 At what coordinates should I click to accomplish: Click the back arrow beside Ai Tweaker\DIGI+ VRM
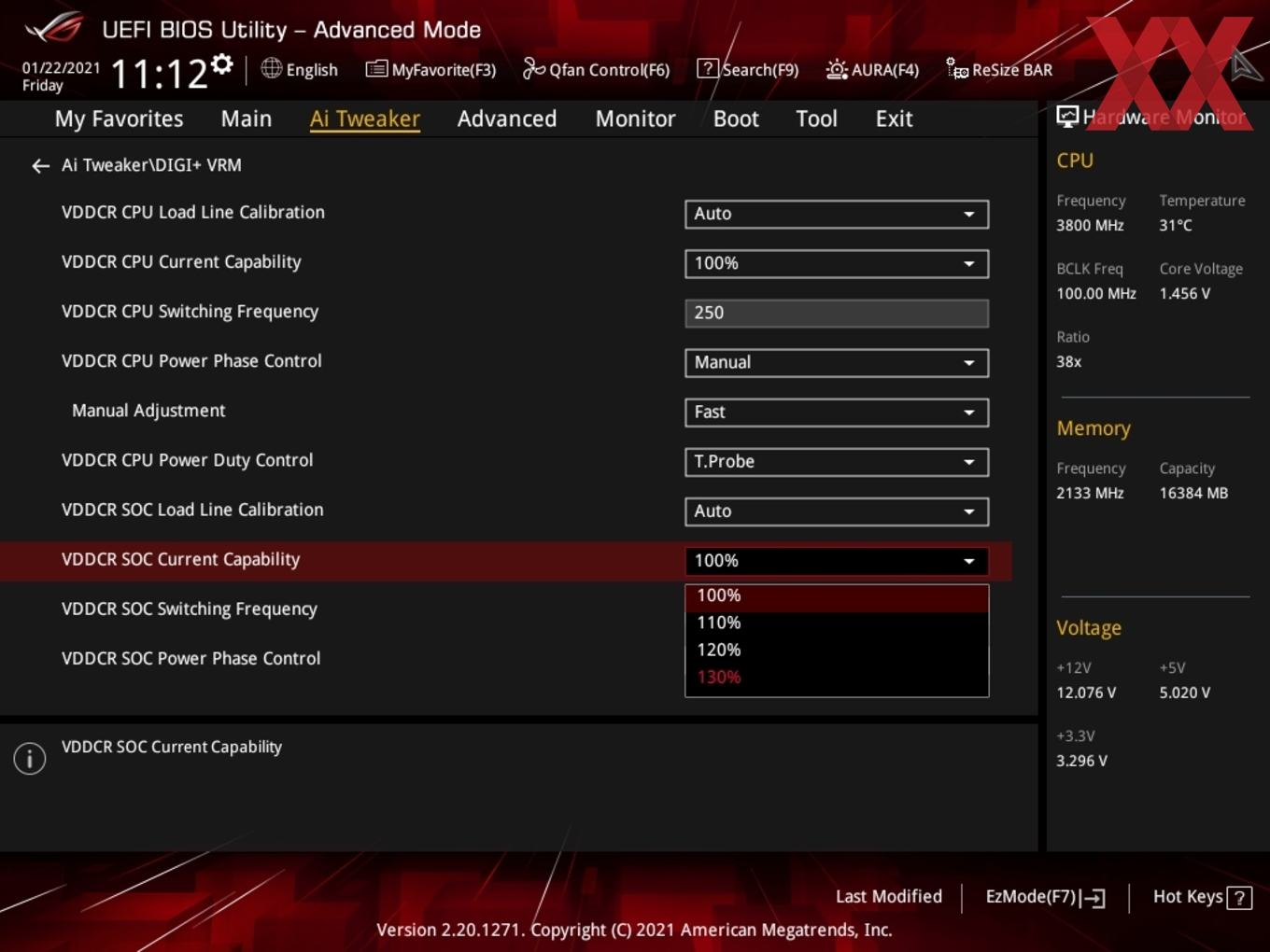[40, 166]
